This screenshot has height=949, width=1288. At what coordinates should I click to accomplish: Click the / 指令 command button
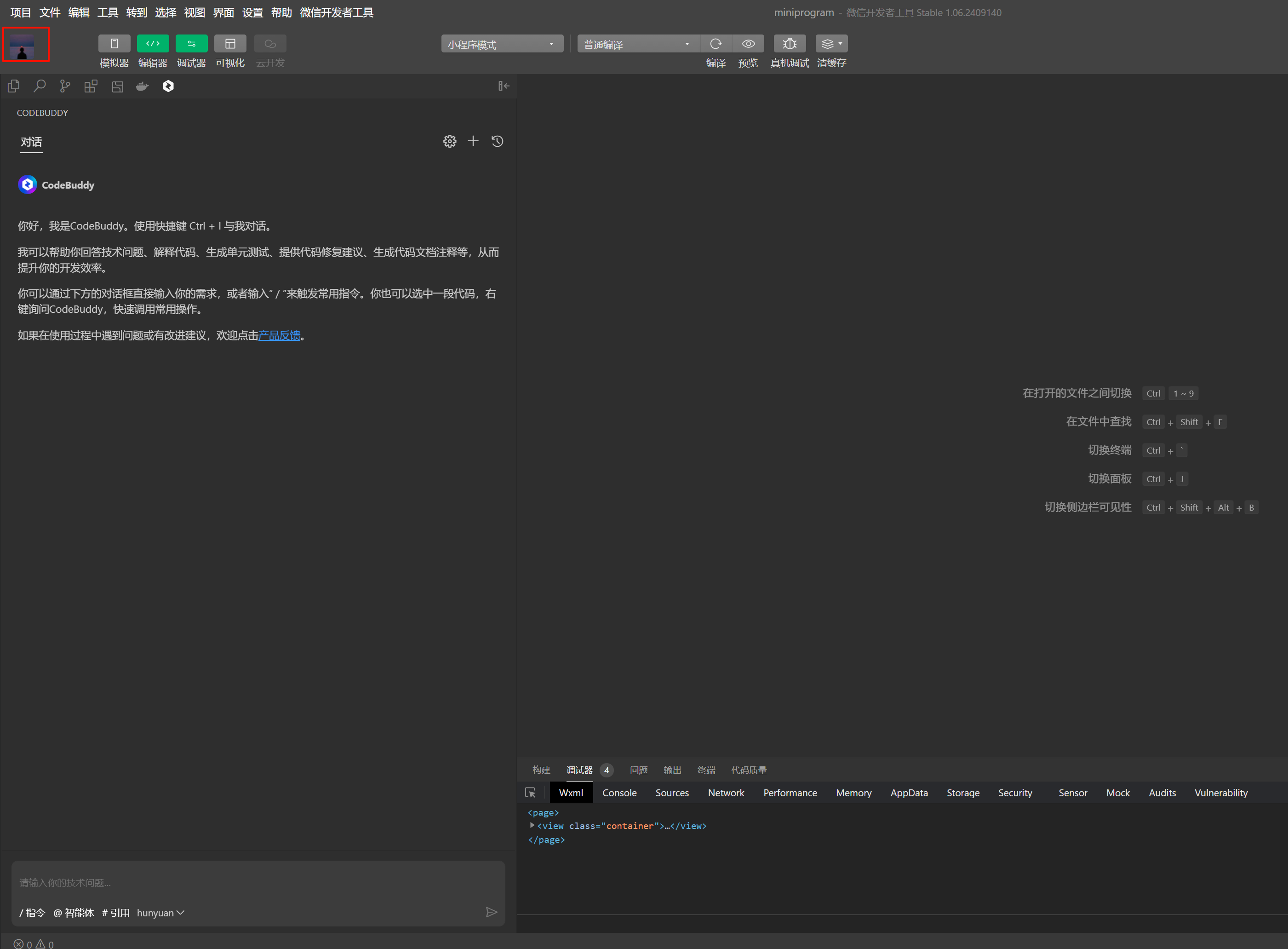pos(32,913)
